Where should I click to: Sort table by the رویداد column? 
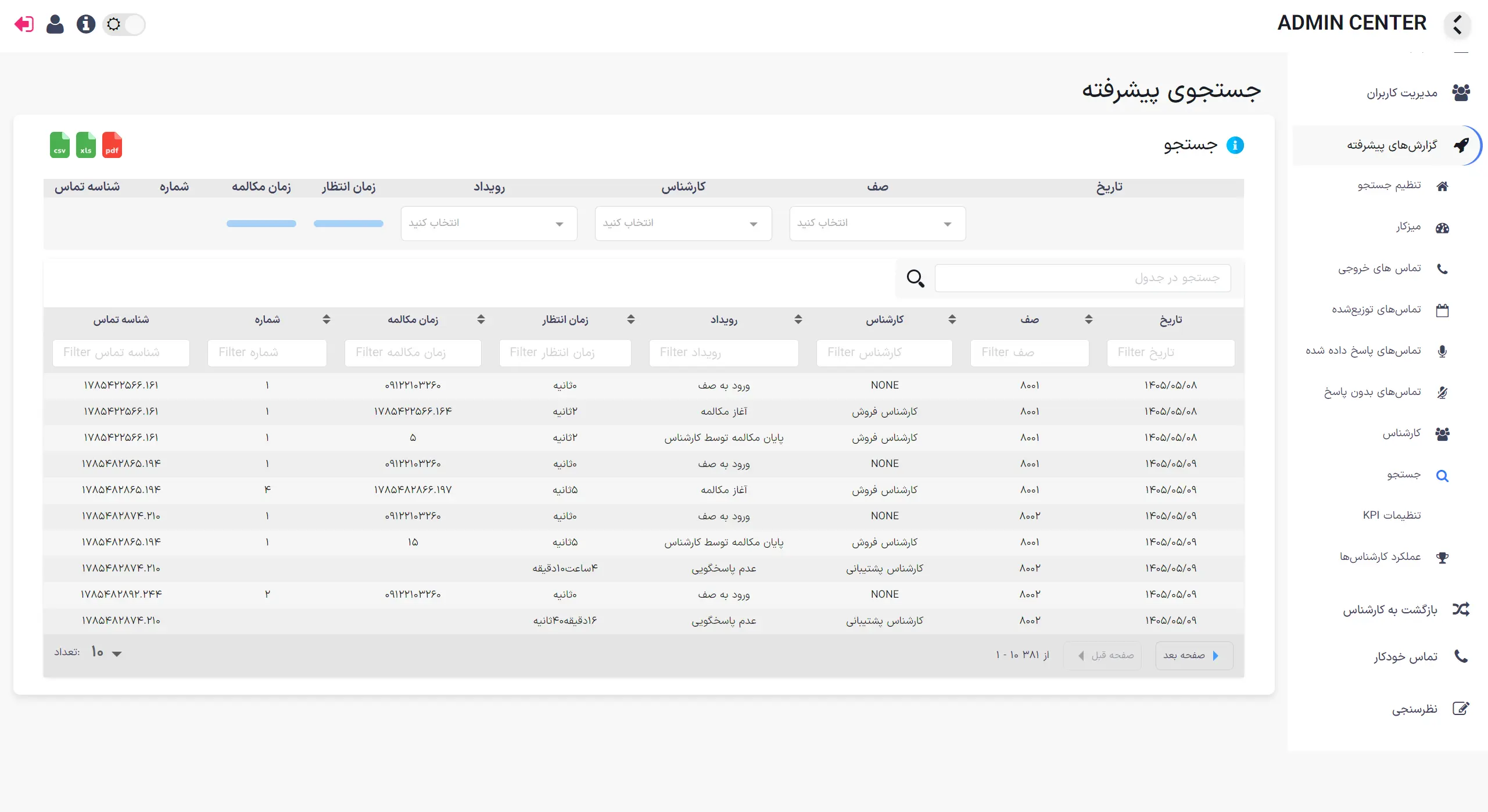[798, 319]
